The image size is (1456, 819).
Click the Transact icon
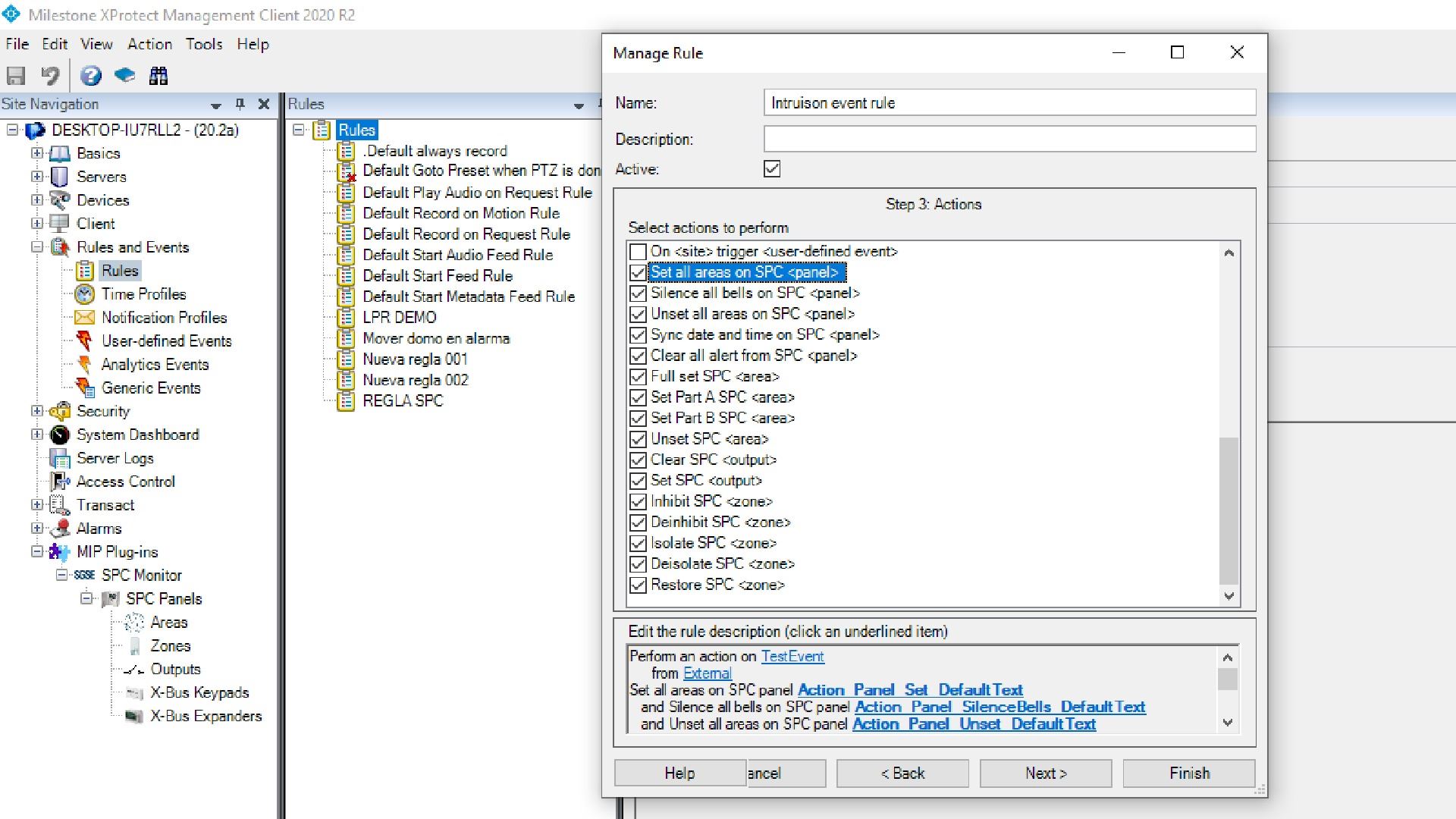[60, 506]
